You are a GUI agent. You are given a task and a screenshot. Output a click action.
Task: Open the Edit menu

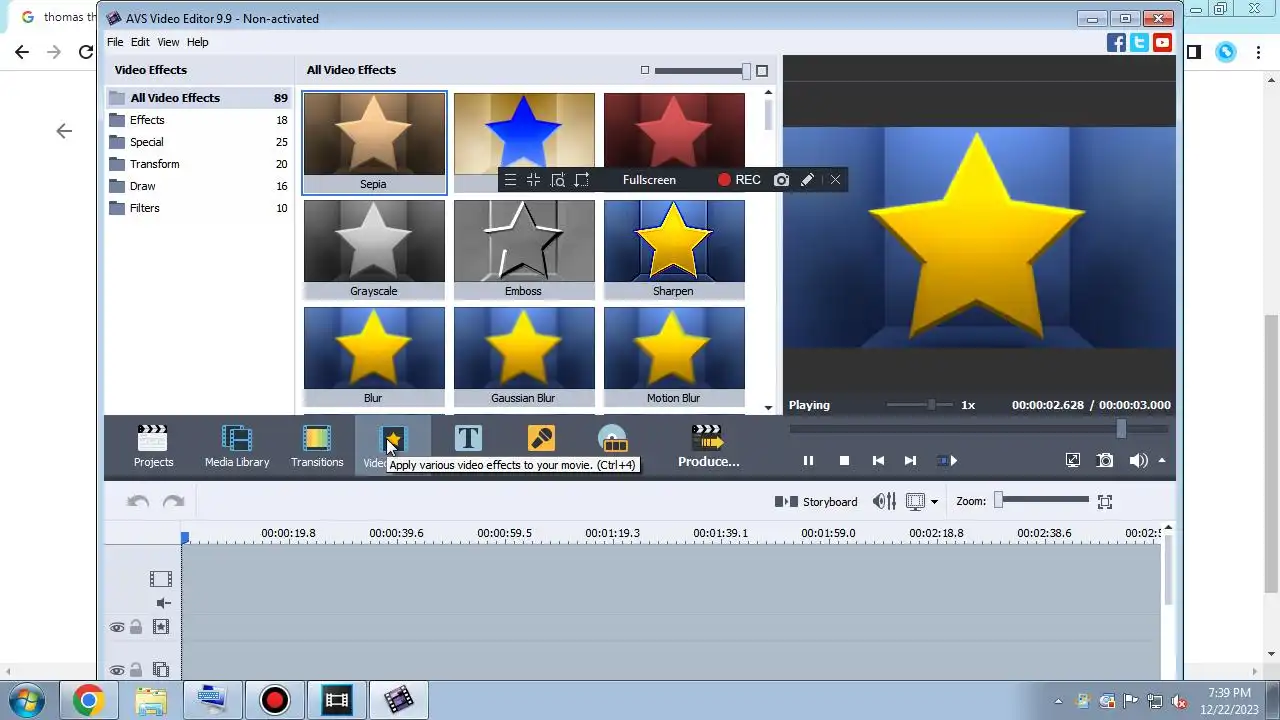pyautogui.click(x=140, y=42)
